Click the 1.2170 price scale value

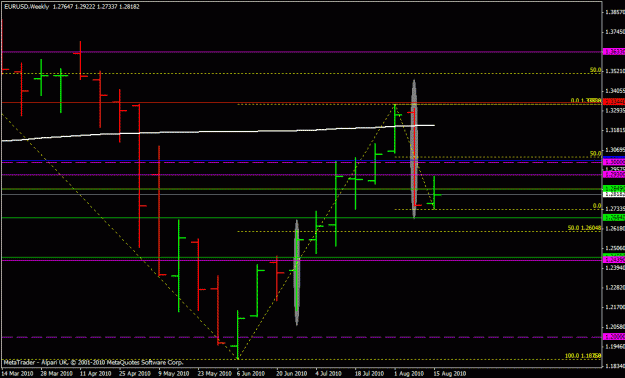click(615, 307)
